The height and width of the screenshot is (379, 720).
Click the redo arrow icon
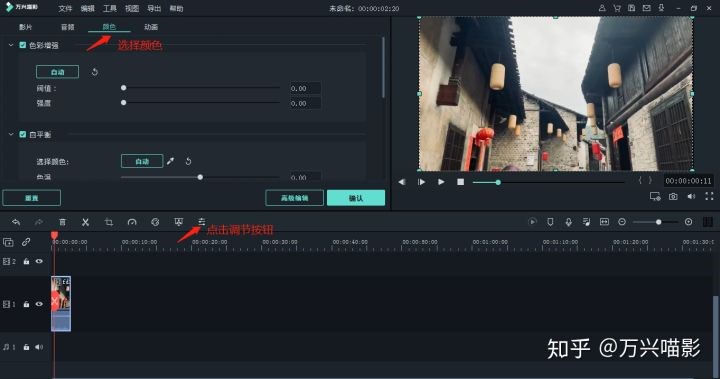pos(39,222)
